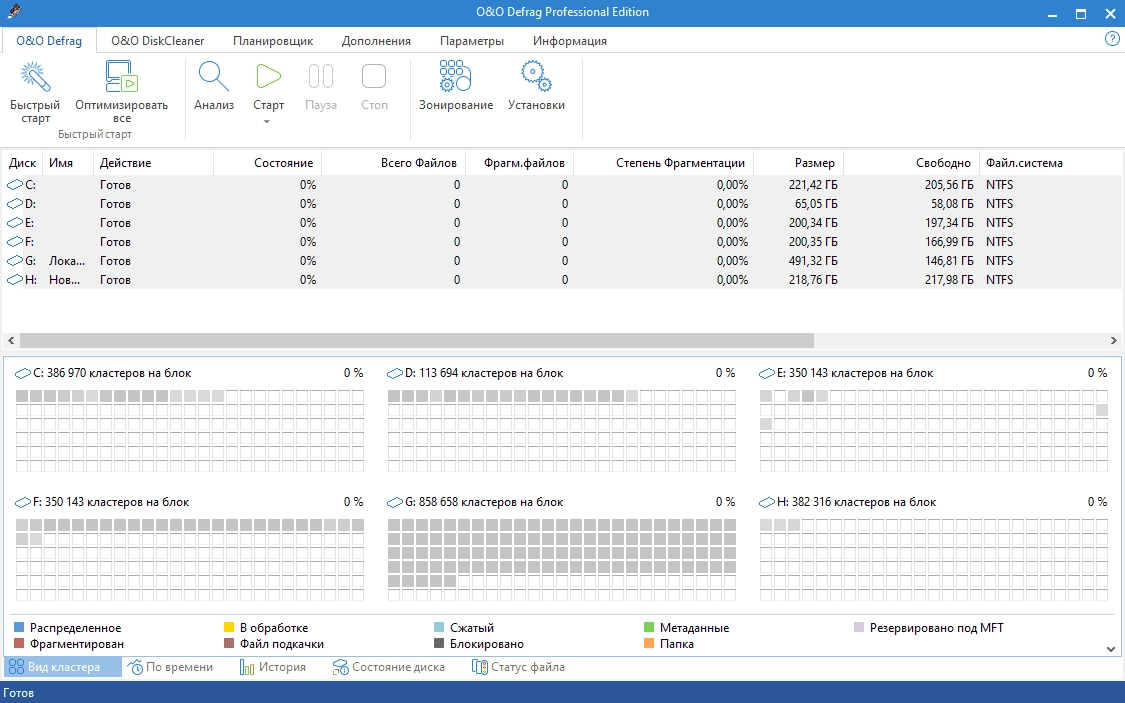Viewport: 1125px width, 703px height.
Task: Click drive icon in C: cluster map header
Action: click(23, 374)
